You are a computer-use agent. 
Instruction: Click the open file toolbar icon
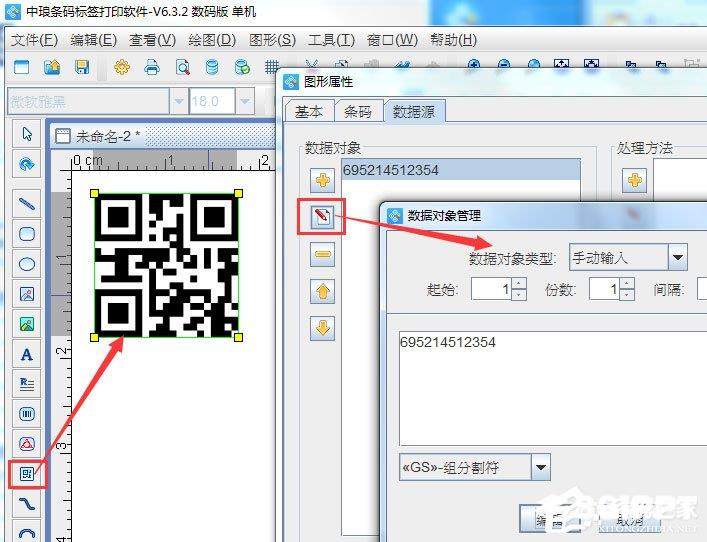point(52,67)
